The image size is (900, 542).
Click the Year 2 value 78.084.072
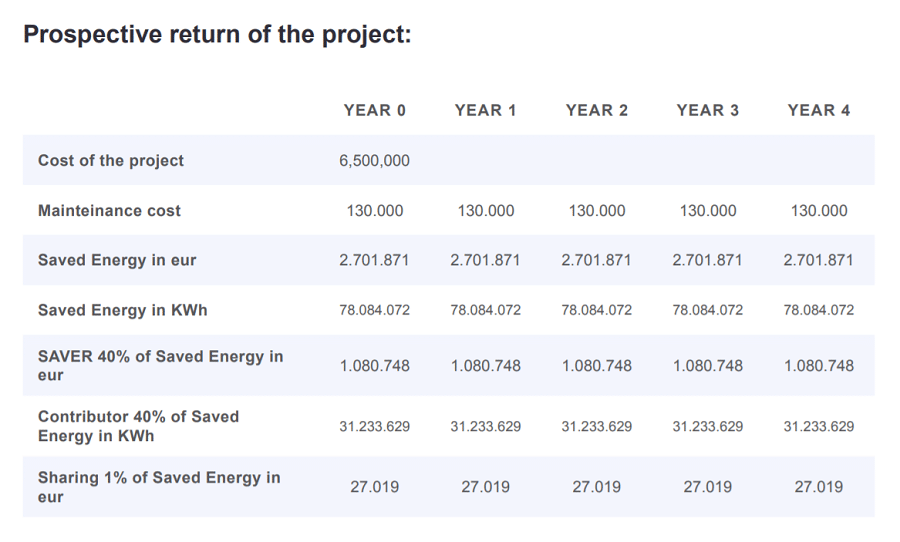point(596,310)
